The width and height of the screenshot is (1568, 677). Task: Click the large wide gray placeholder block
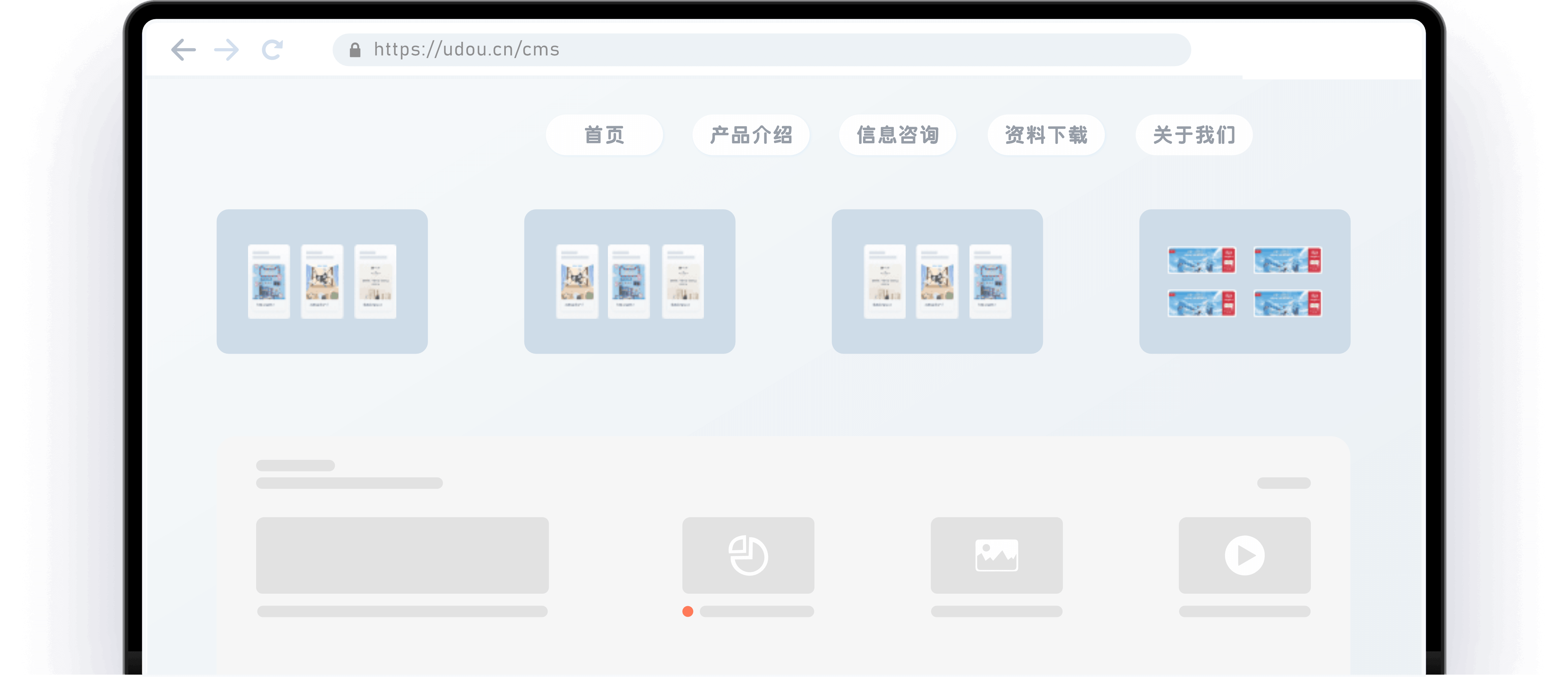[x=402, y=555]
